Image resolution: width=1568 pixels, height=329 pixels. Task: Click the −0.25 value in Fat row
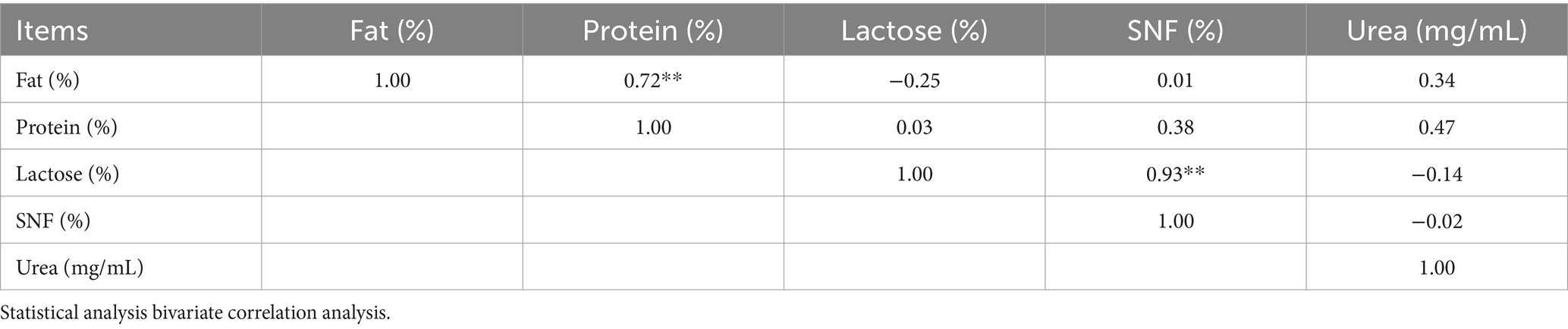coord(914,80)
